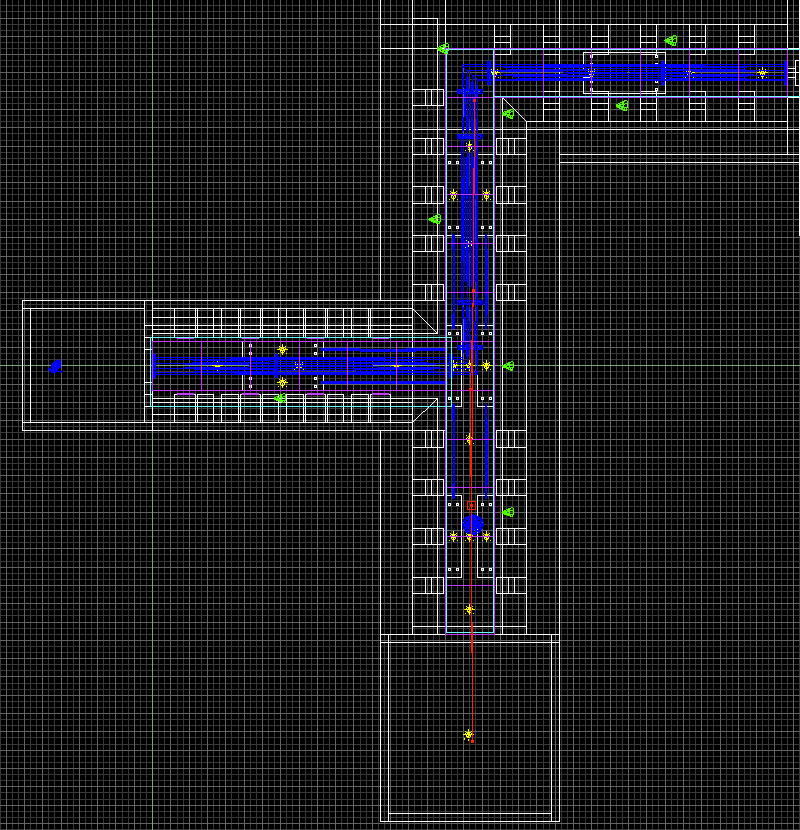Click the yellow light on red line below junction

469,438
